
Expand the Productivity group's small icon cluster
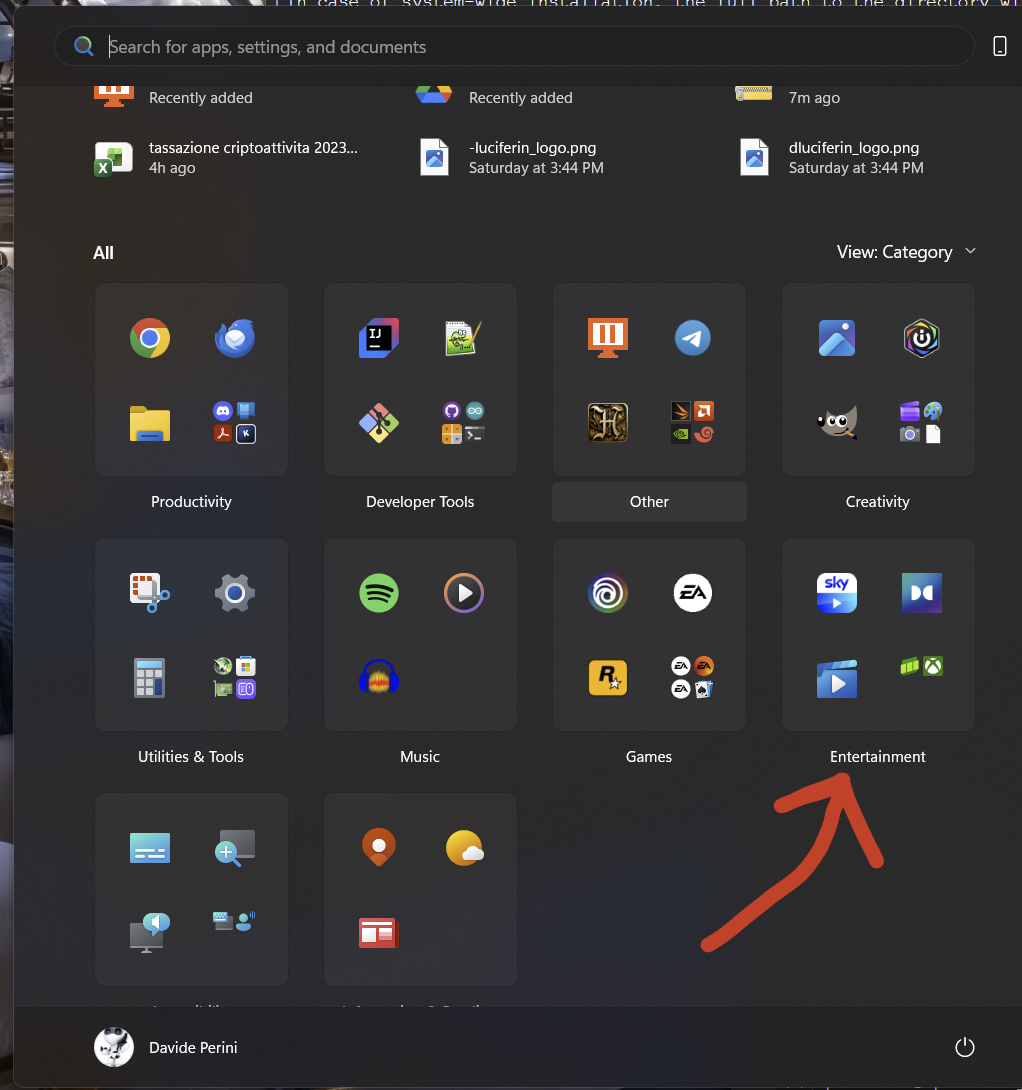coord(235,422)
